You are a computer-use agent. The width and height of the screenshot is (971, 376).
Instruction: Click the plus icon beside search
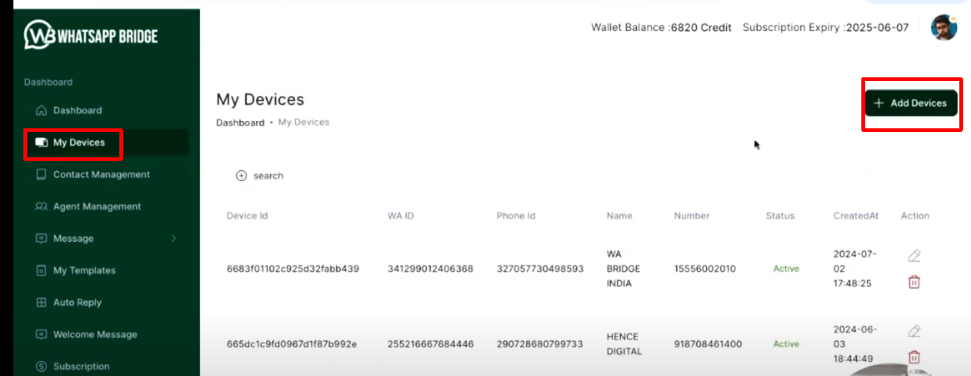tap(242, 175)
